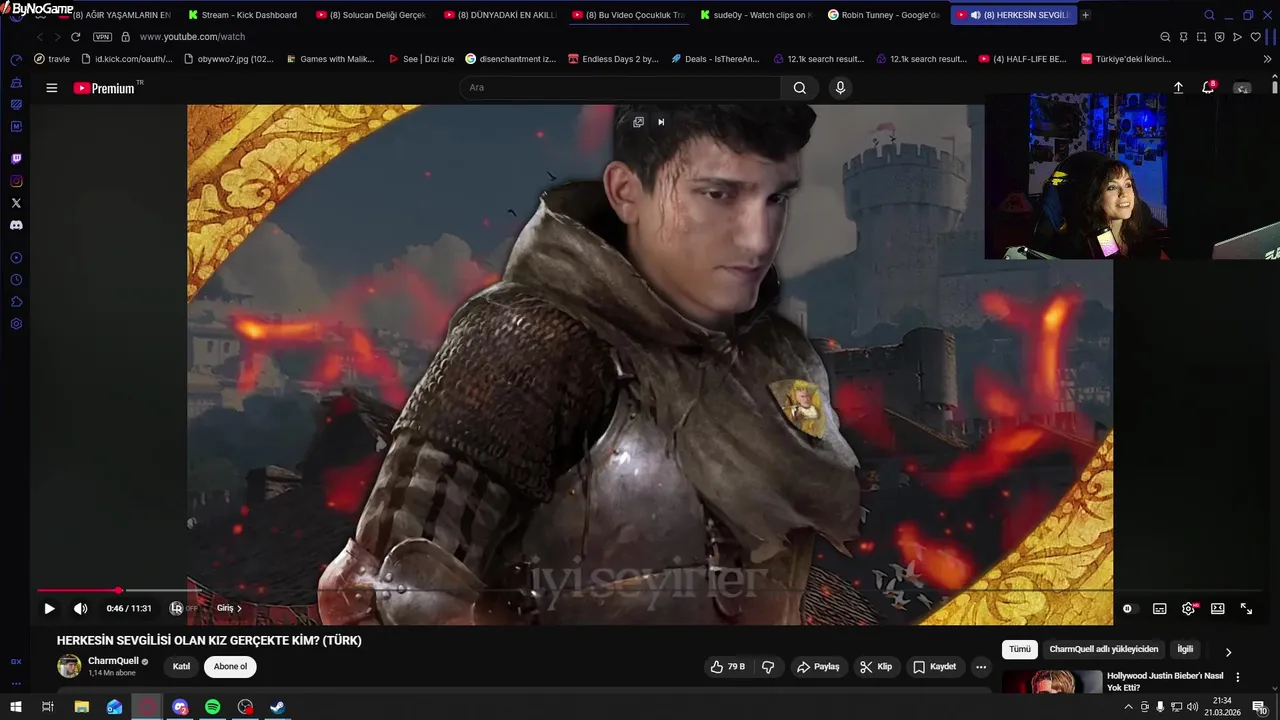Click the browser forward arrow
Viewport: 1280px width, 720px height.
(56, 37)
